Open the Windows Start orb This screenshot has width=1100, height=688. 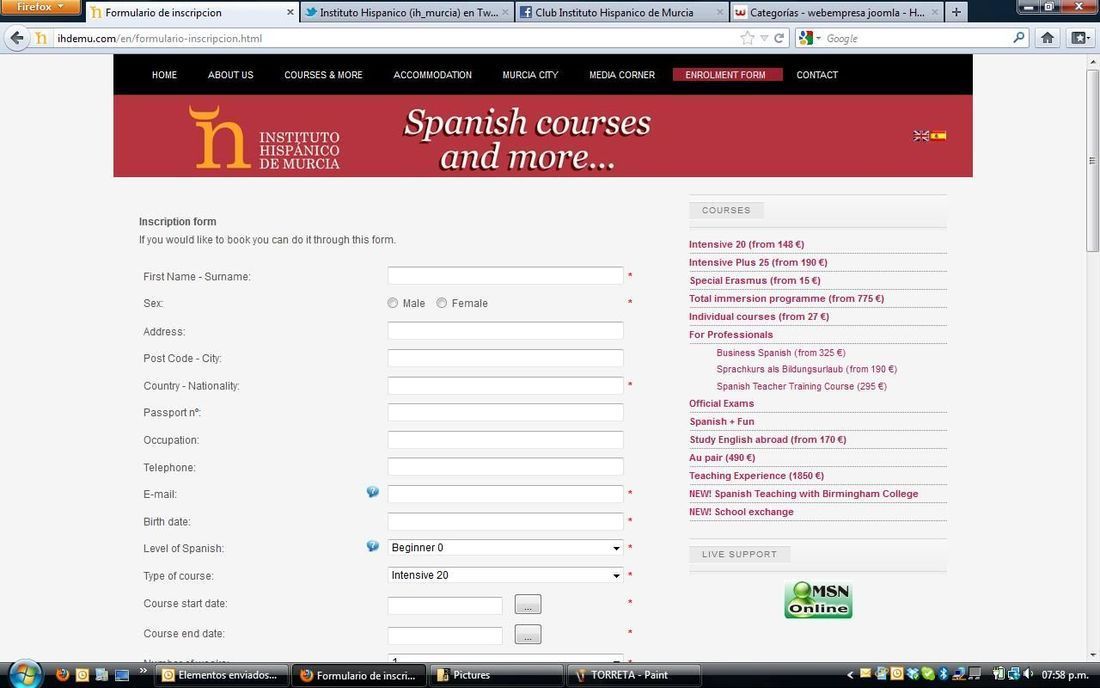[25, 675]
